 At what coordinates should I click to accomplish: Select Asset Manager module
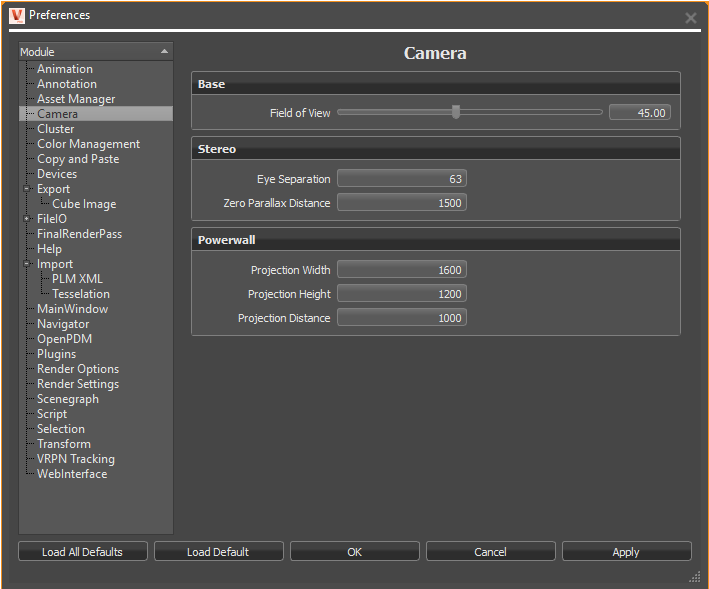coord(76,99)
